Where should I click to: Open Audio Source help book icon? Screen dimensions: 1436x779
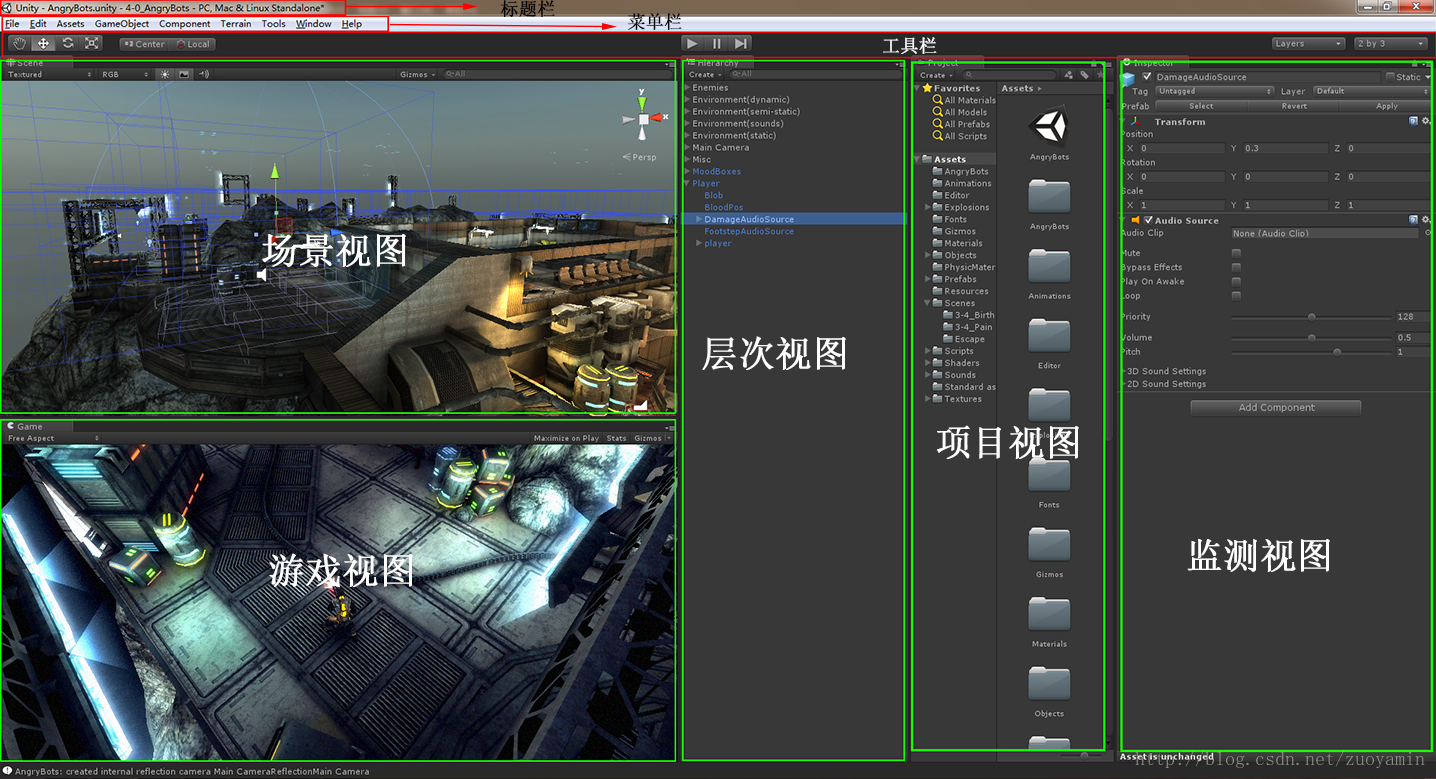click(1413, 220)
